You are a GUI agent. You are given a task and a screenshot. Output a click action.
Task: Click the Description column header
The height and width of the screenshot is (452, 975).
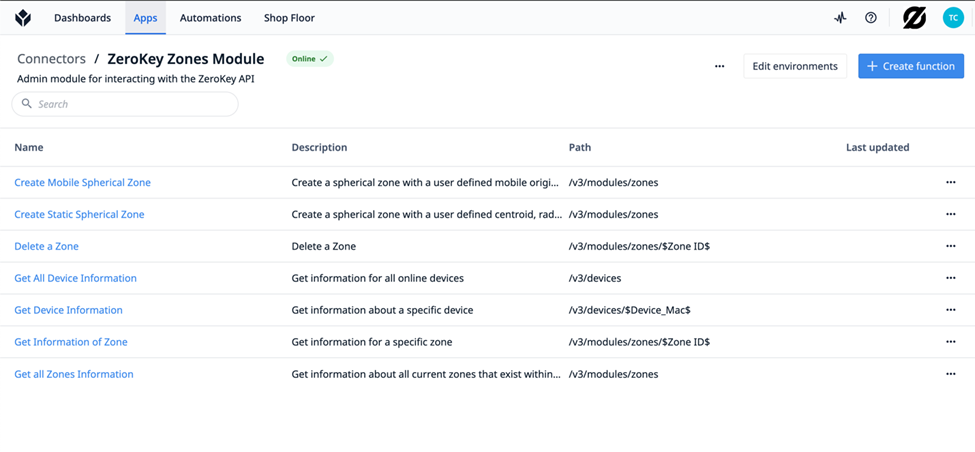point(319,147)
